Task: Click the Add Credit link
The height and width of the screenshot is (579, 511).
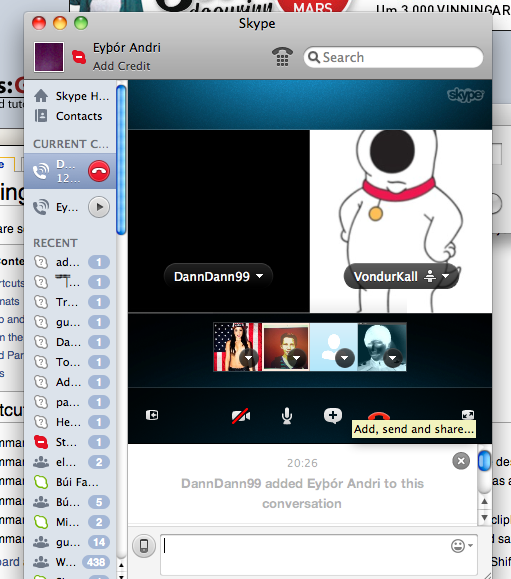Action: click(x=121, y=66)
